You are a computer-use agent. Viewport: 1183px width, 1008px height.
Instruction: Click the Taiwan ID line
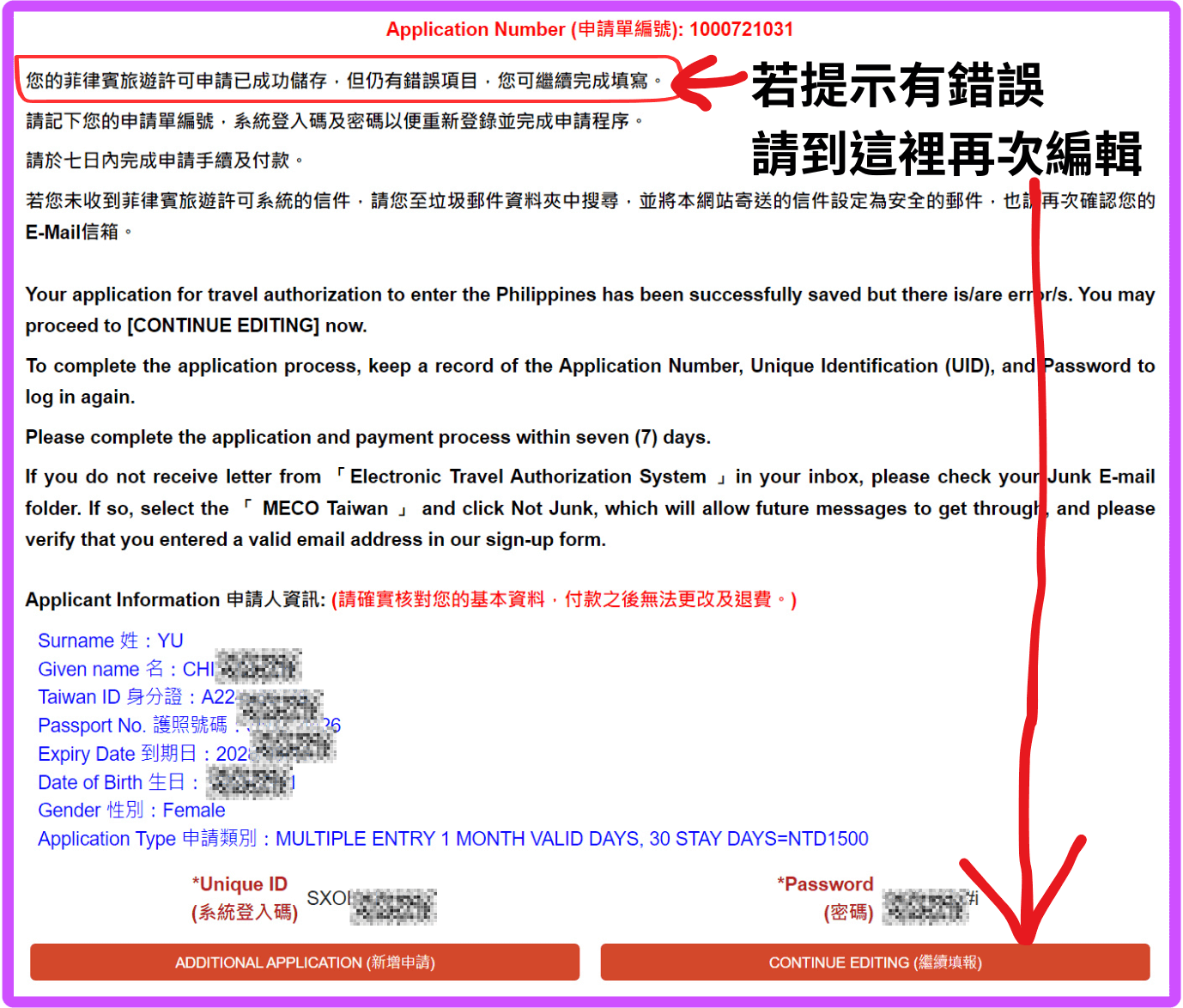[136, 697]
